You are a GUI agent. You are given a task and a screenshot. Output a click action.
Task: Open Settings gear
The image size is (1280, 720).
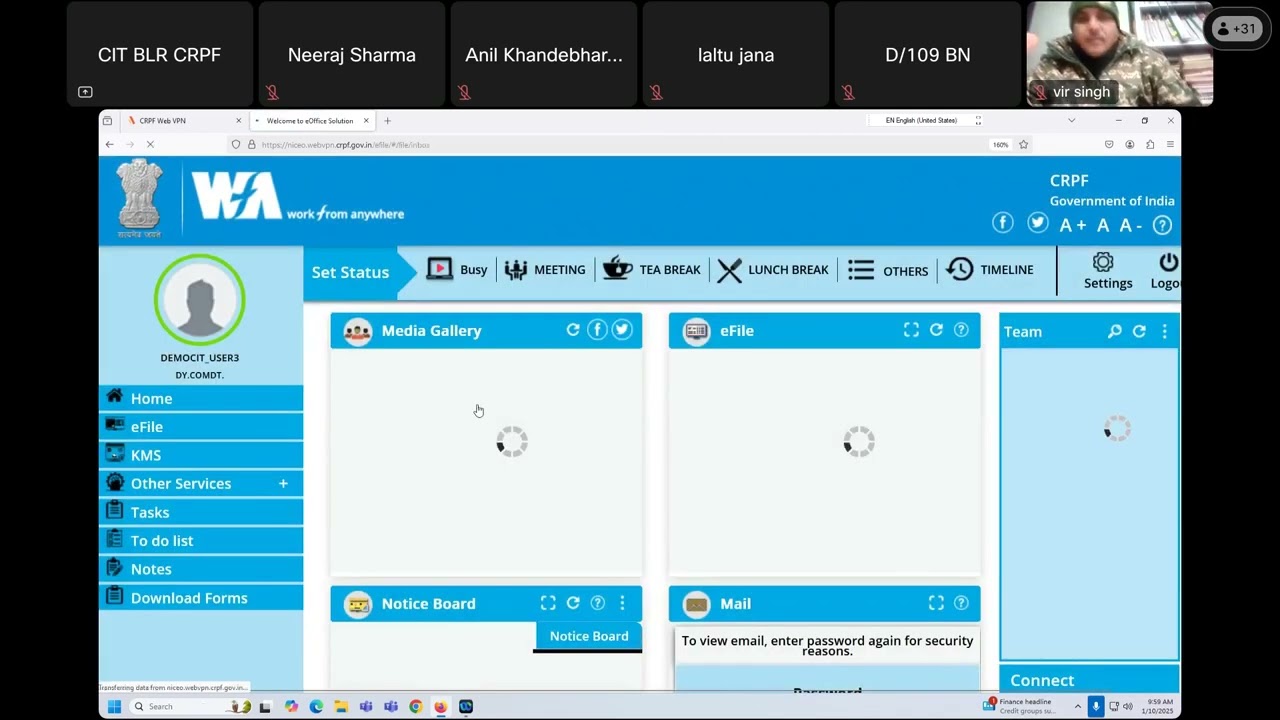[1108, 271]
